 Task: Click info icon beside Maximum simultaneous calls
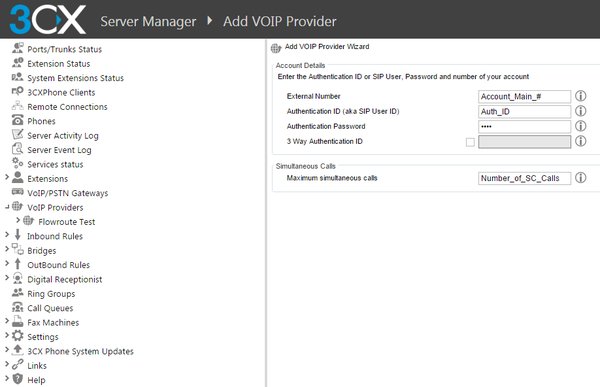pos(580,178)
